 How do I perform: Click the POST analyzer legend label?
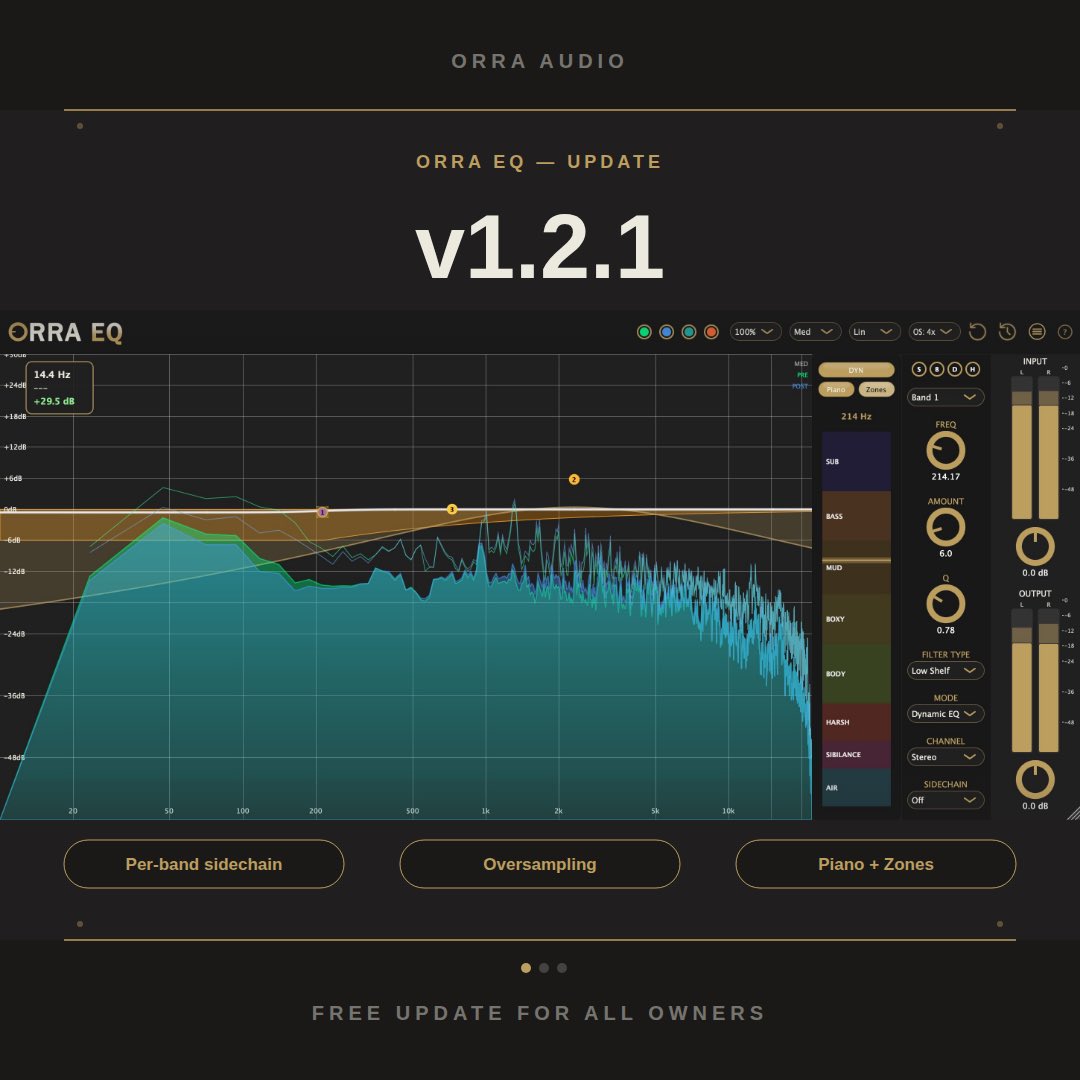800,386
